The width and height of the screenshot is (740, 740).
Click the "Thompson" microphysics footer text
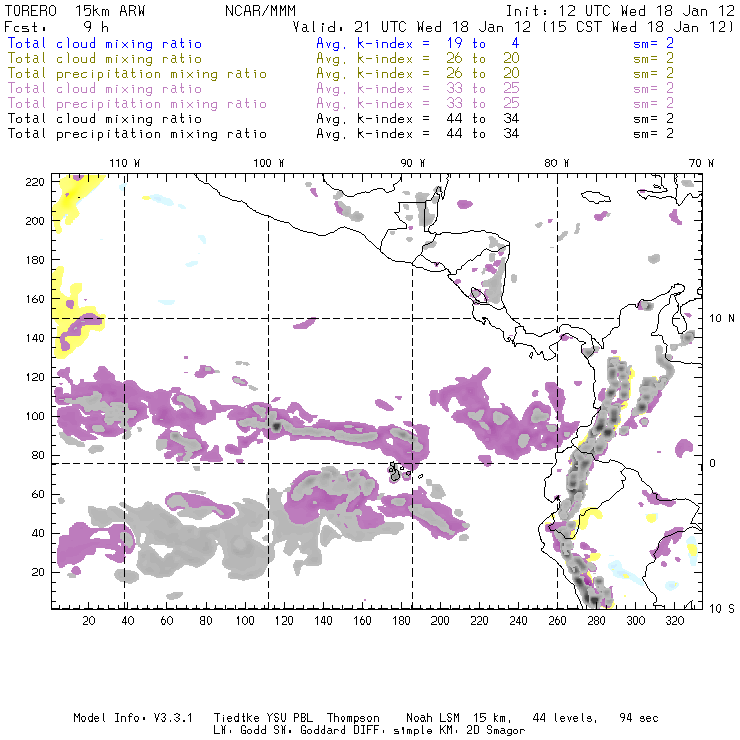point(353,718)
